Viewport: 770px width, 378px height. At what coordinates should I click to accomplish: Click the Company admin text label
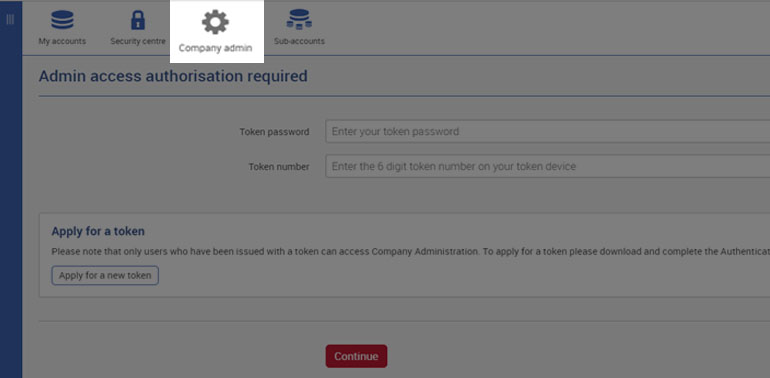(215, 48)
